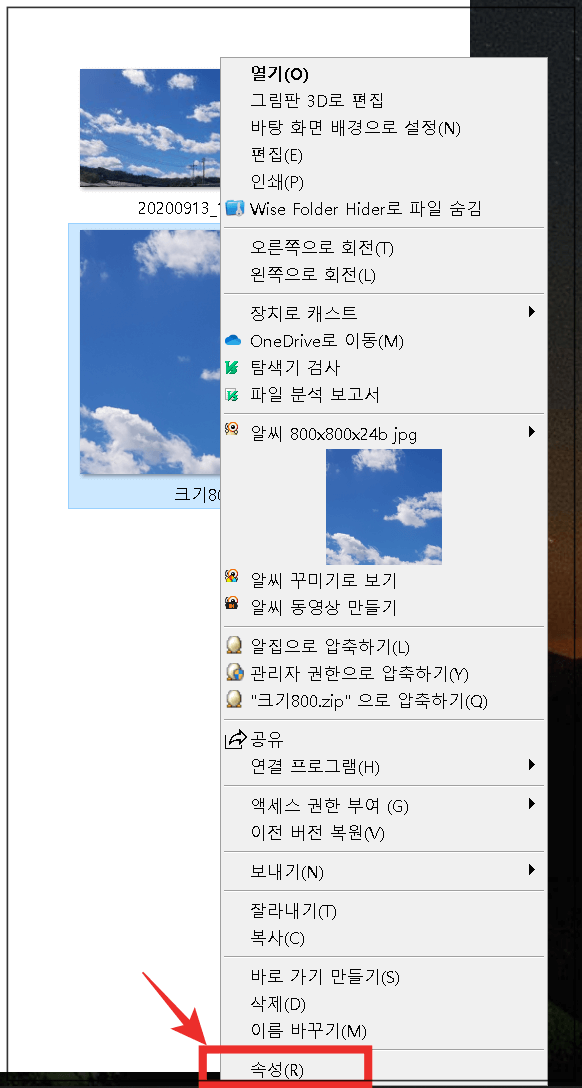The image size is (582, 1088).
Task: Choose 복사(C) from the menu
Action: tap(277, 939)
